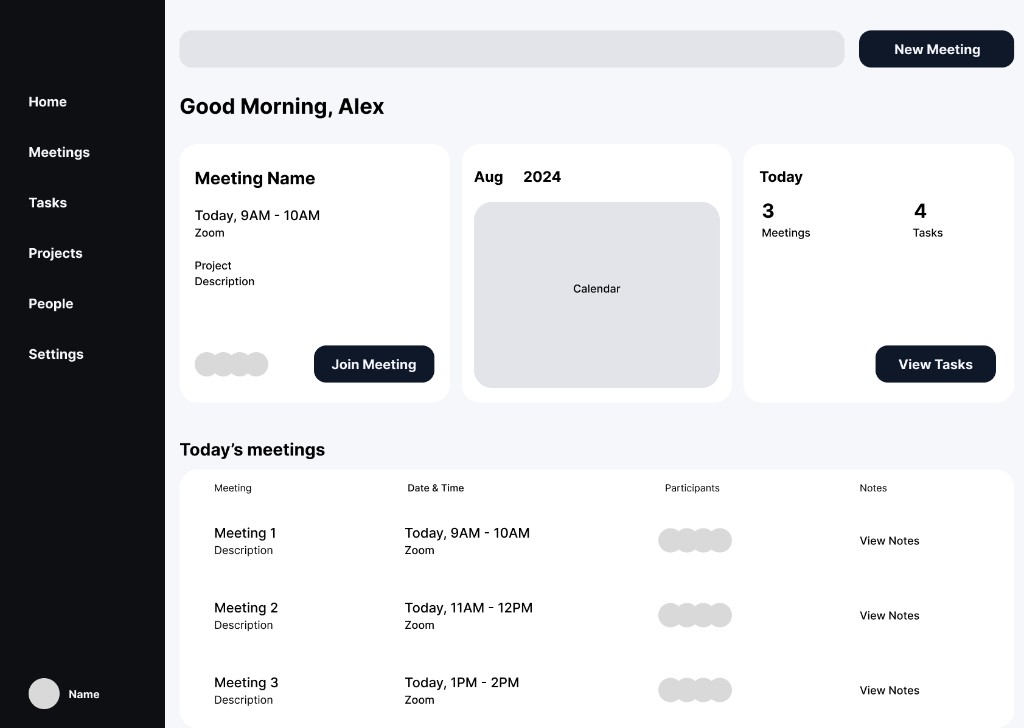This screenshot has width=1024, height=728.
Task: Click the Date & Time column header
Action: click(x=436, y=488)
